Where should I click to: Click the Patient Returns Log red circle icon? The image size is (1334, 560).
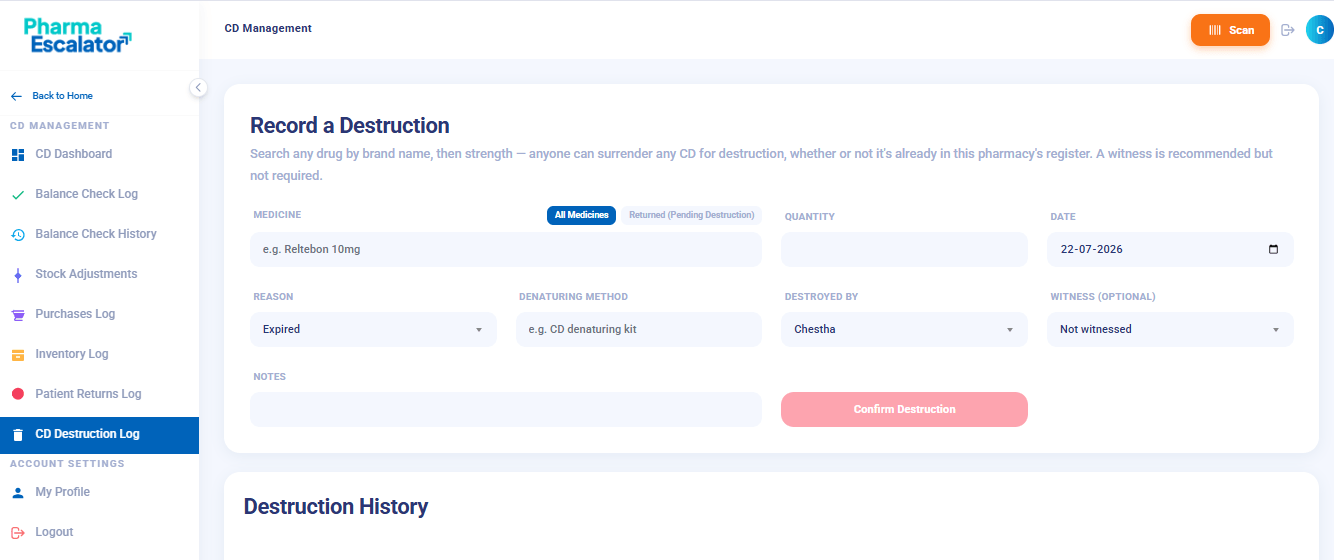pos(18,394)
